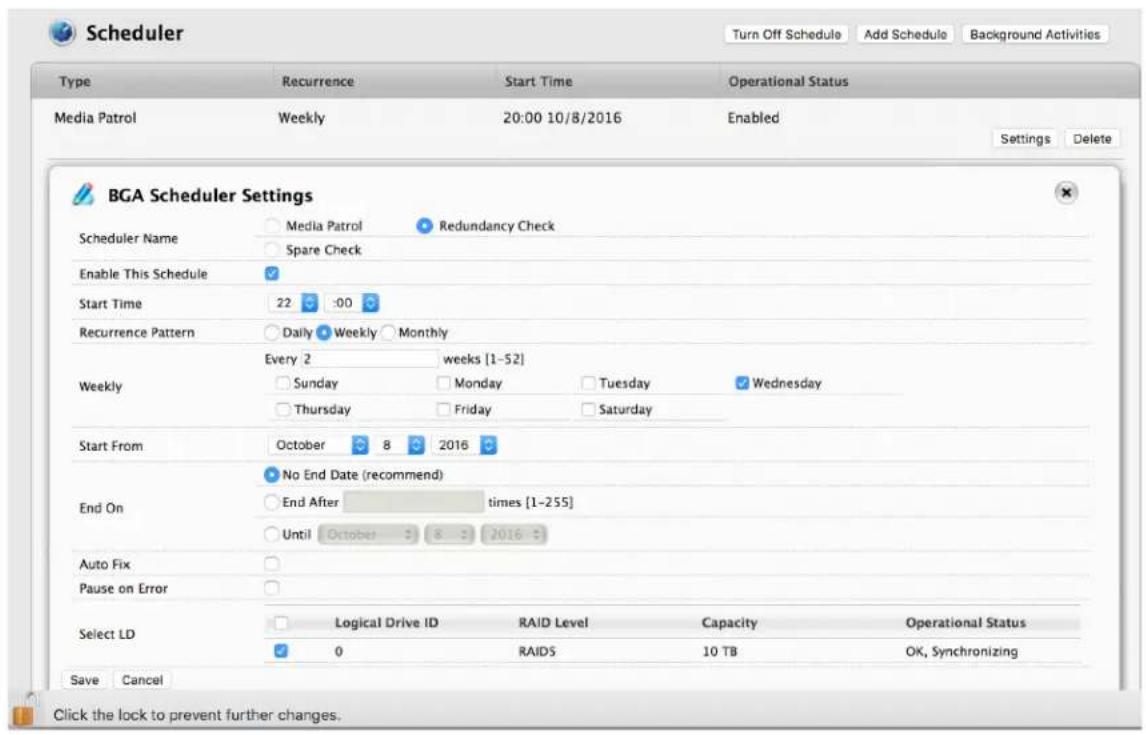The height and width of the screenshot is (735, 1146).
Task: Click the OK, Synchronizing status cell
Action: click(x=961, y=651)
